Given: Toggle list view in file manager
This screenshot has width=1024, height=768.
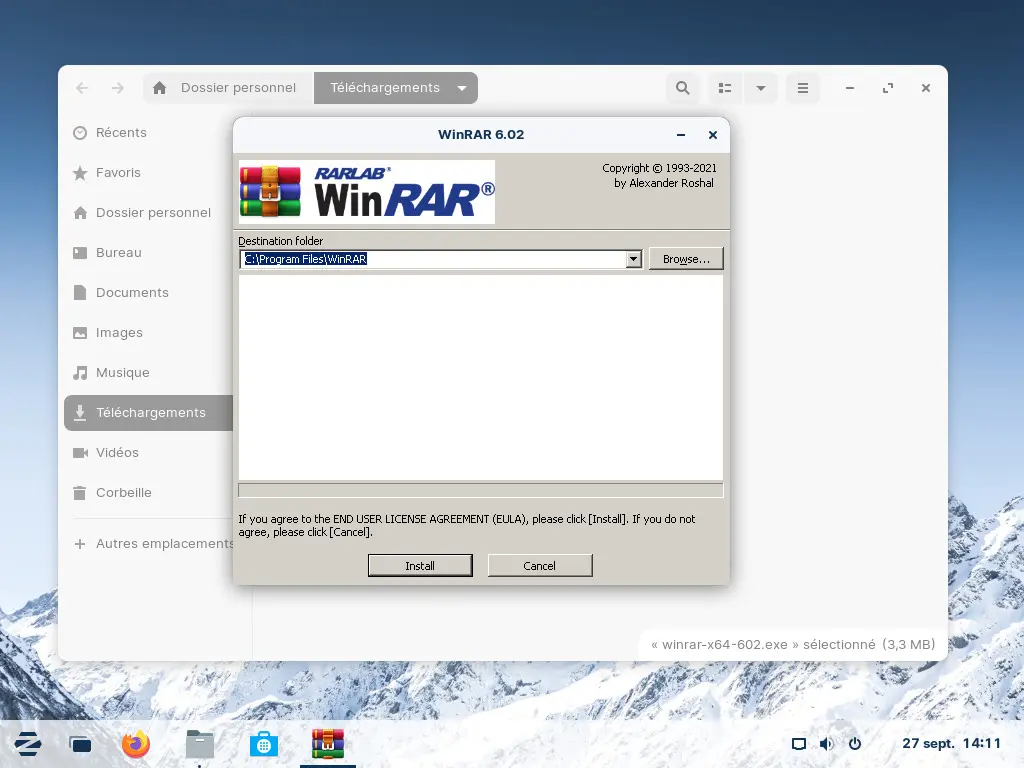Looking at the screenshot, I should pos(726,88).
